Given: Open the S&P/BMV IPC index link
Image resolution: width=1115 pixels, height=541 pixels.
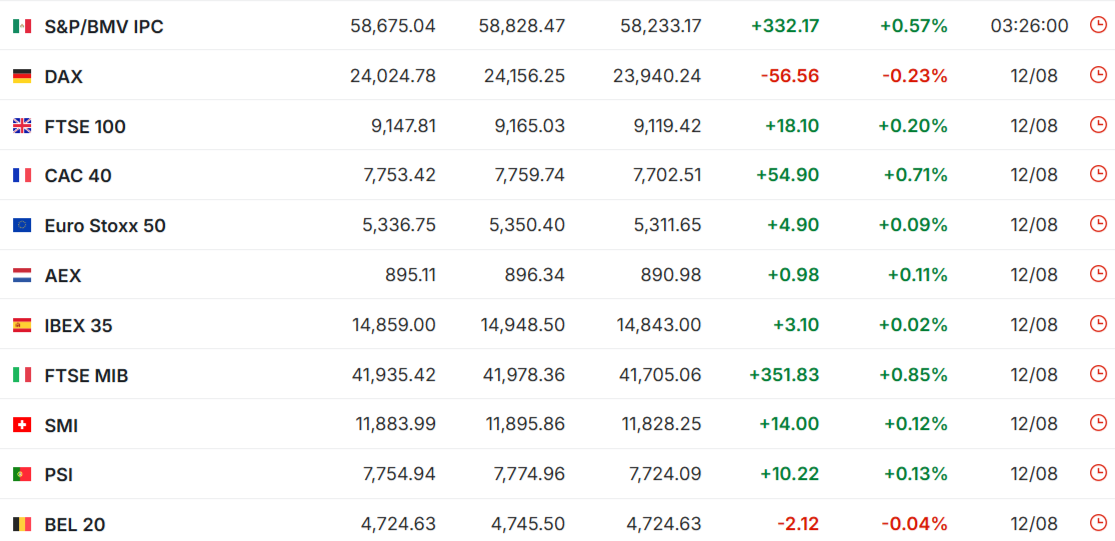Looking at the screenshot, I should (x=104, y=27).
